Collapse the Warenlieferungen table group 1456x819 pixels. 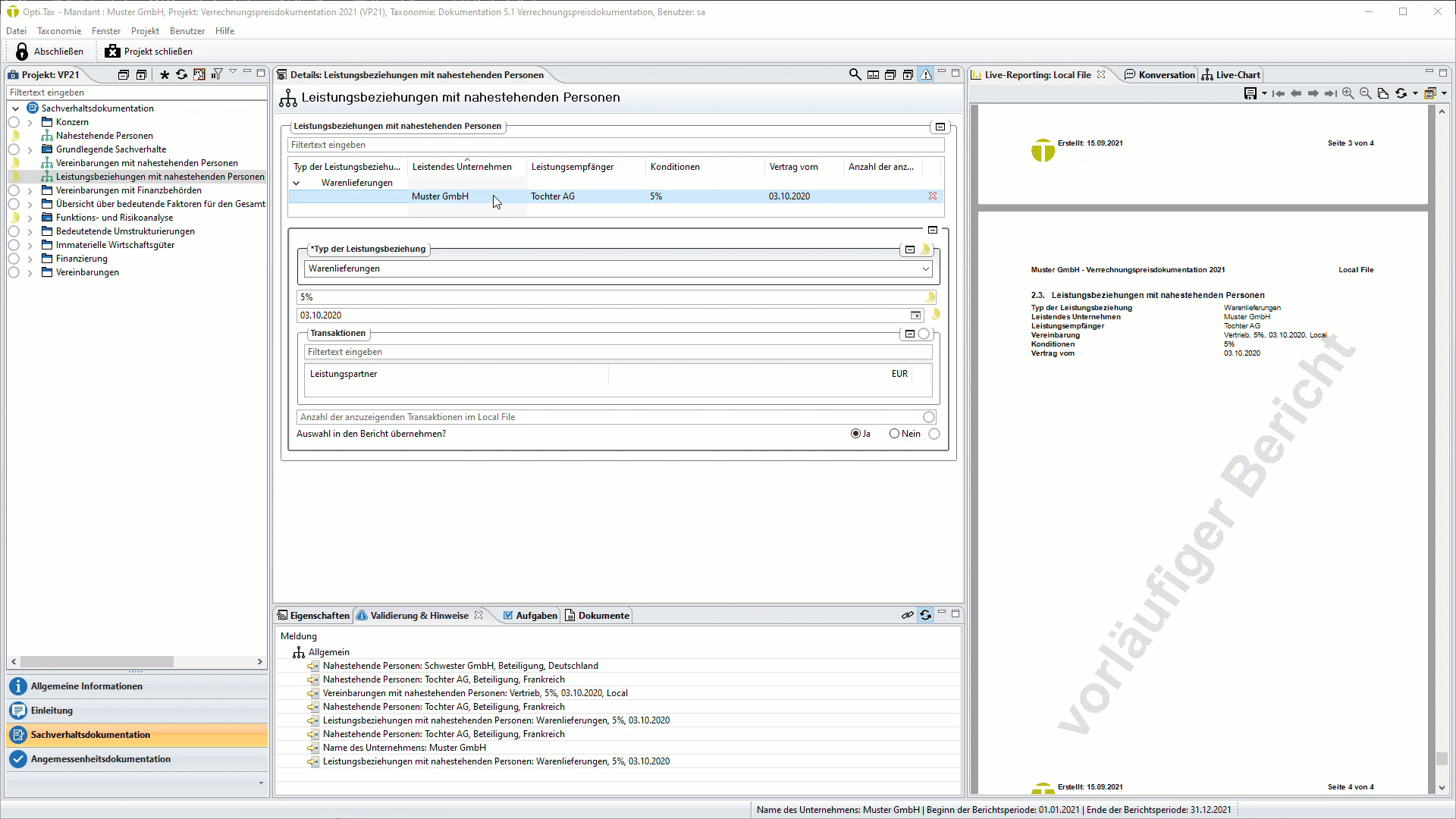point(297,183)
